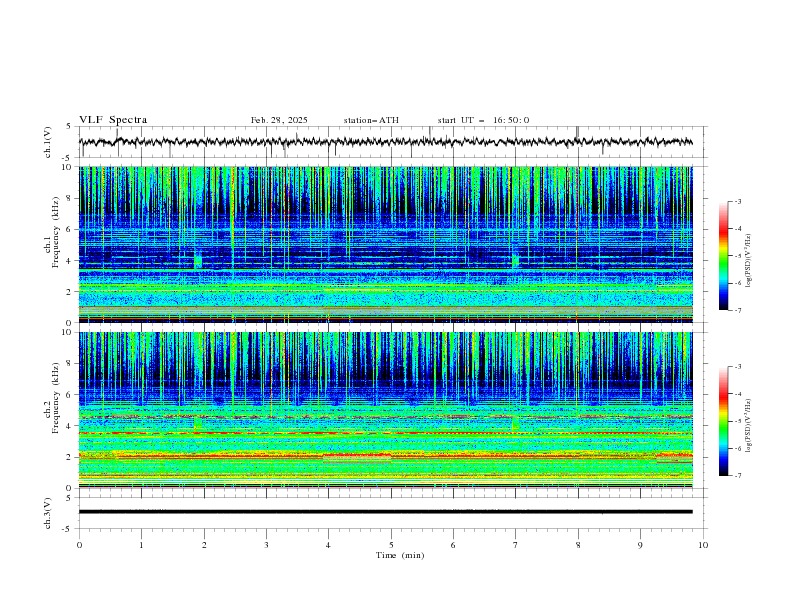Click the ch.1 voltage waveform trace
Image resolution: width=792 pixels, height=612 pixels.
[385, 142]
